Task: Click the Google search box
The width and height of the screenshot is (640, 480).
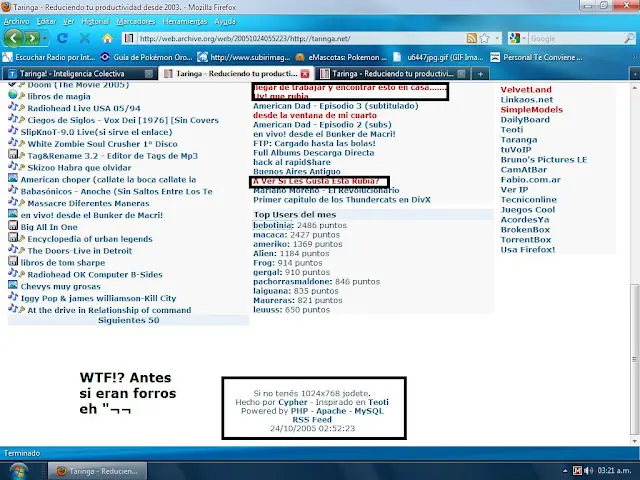Action: click(x=576, y=38)
